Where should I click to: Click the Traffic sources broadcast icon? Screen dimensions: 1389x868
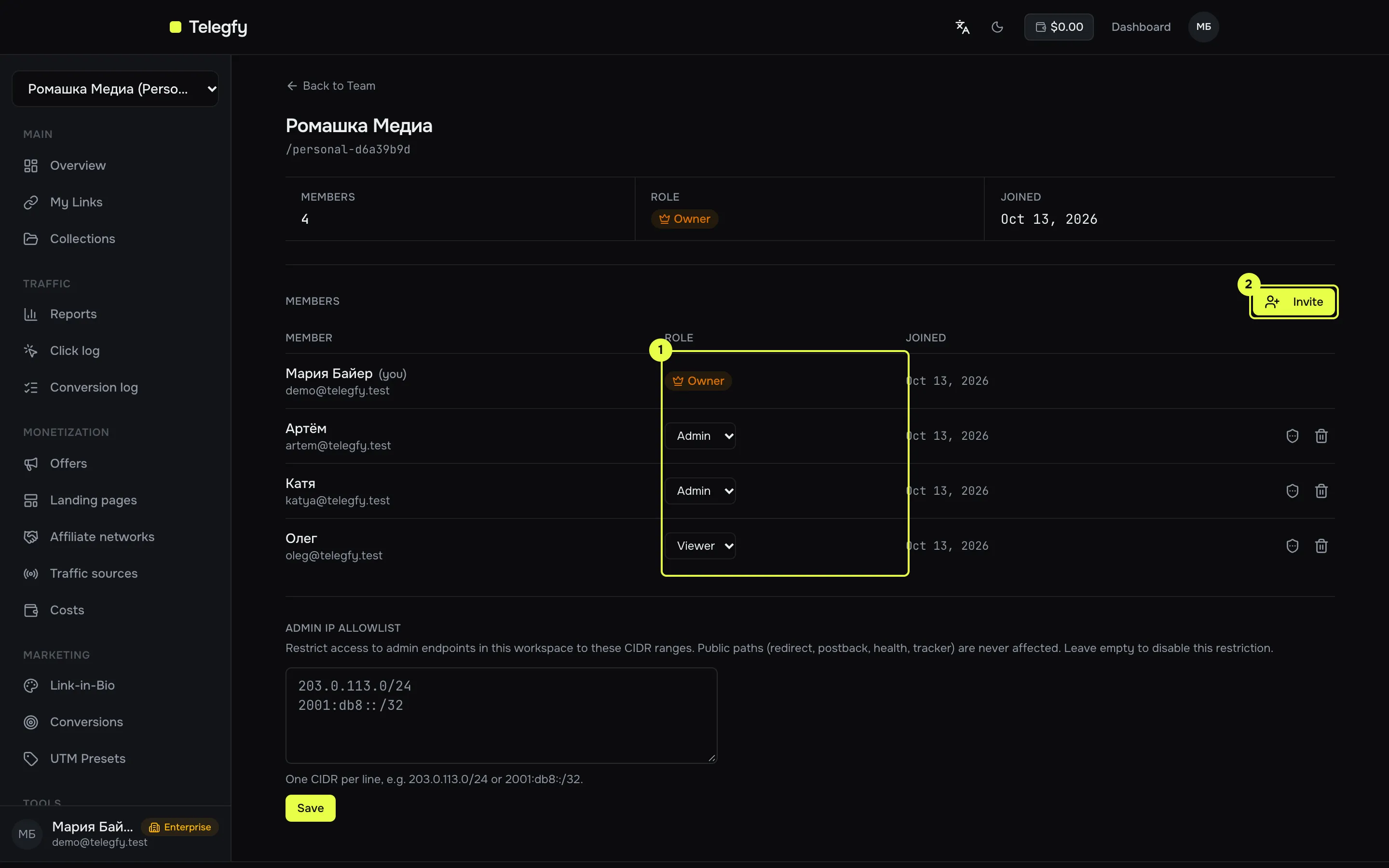coord(31,573)
